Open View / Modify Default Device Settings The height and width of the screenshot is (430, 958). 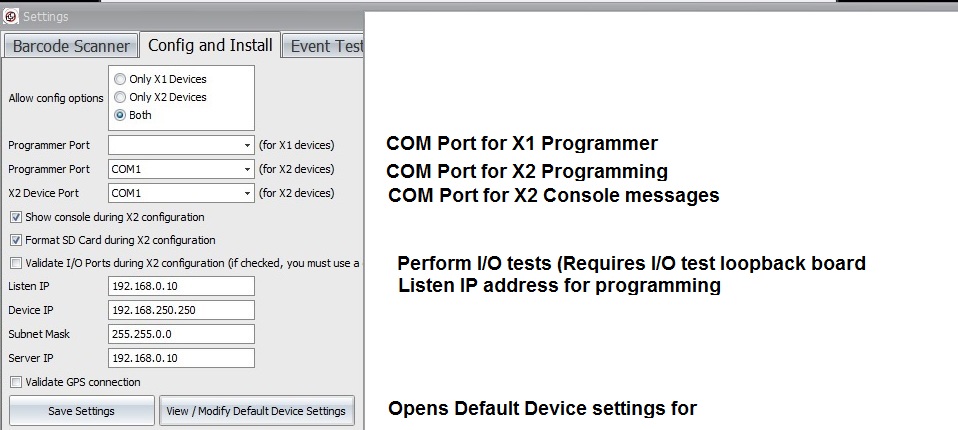click(x=257, y=411)
